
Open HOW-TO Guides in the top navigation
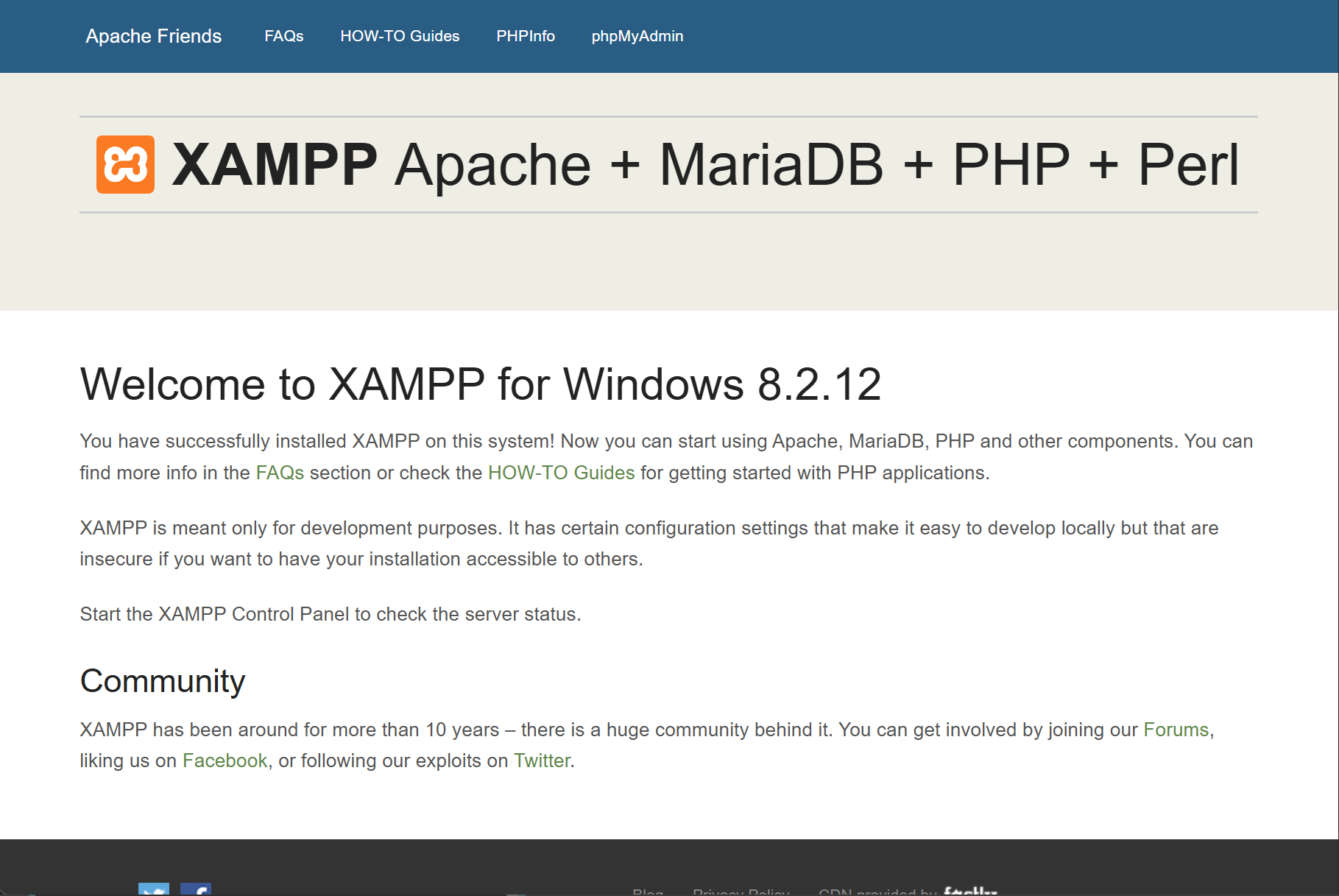(x=400, y=36)
